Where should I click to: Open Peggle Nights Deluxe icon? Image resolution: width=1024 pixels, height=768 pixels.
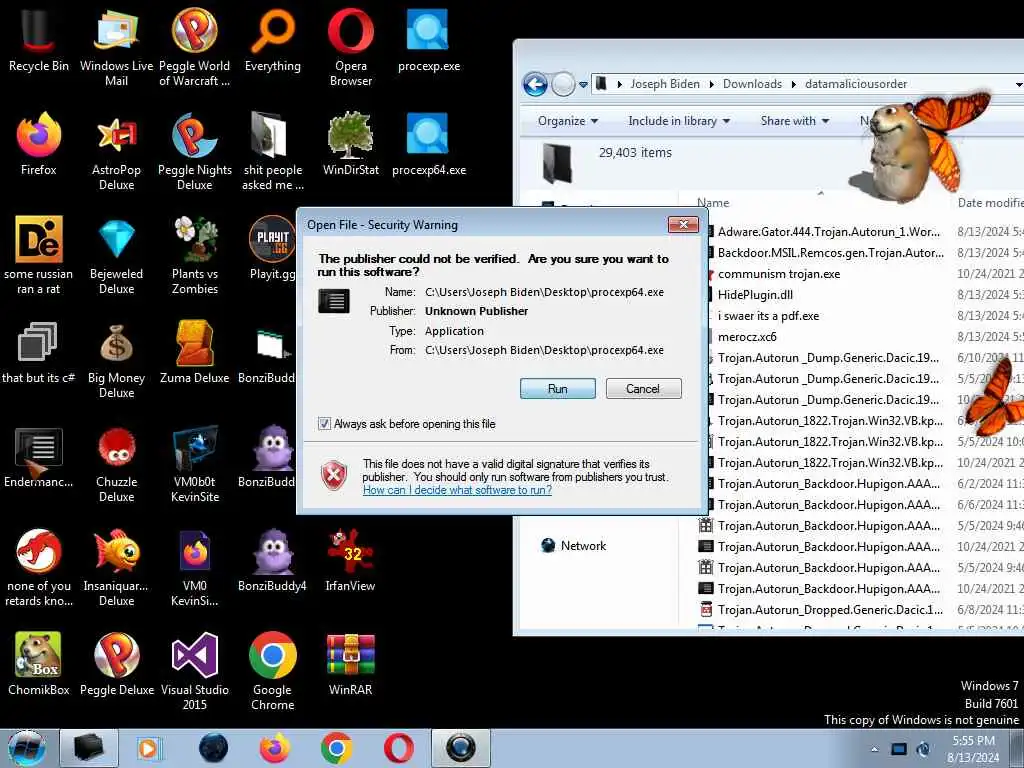[195, 152]
